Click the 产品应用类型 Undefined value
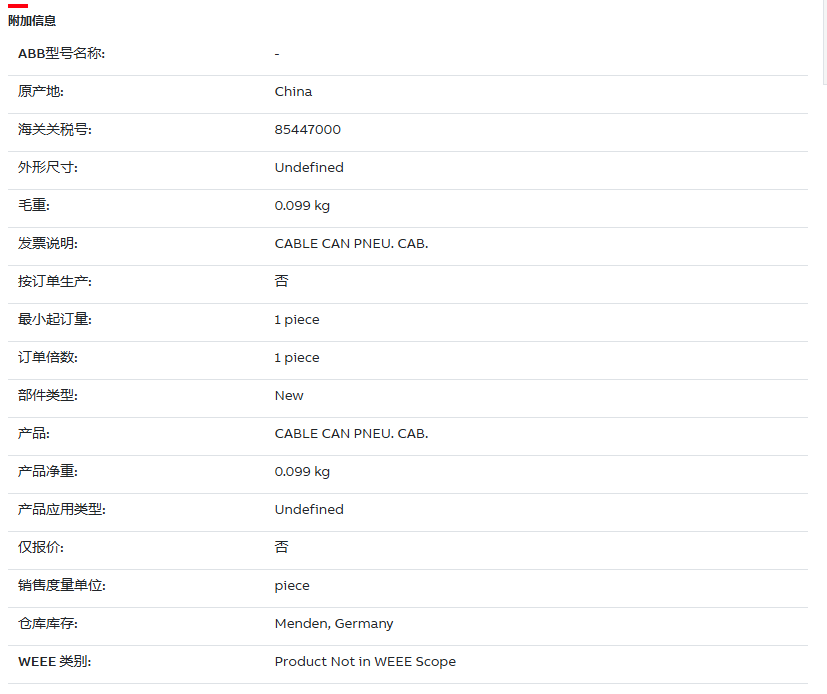Image resolution: width=827 pixels, height=694 pixels. pos(309,509)
